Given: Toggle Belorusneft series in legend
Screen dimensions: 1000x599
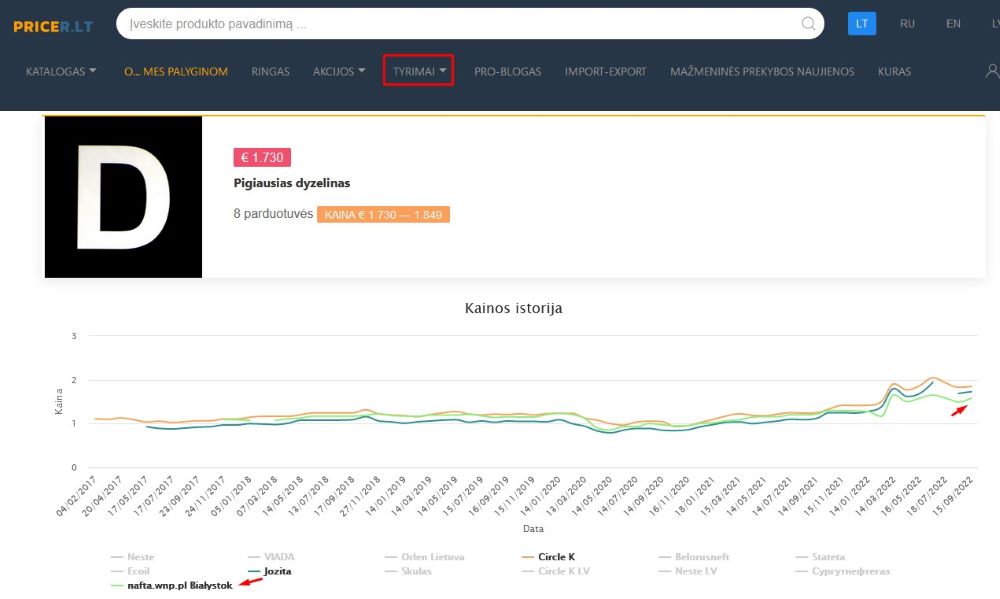Looking at the screenshot, I should 694,557.
